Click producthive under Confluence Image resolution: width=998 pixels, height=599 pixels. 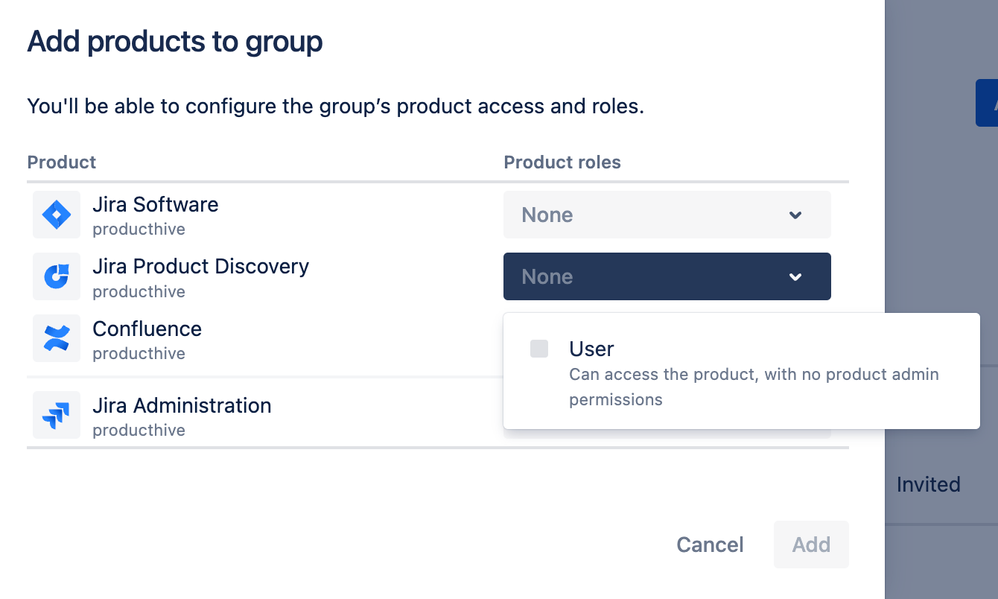click(139, 353)
